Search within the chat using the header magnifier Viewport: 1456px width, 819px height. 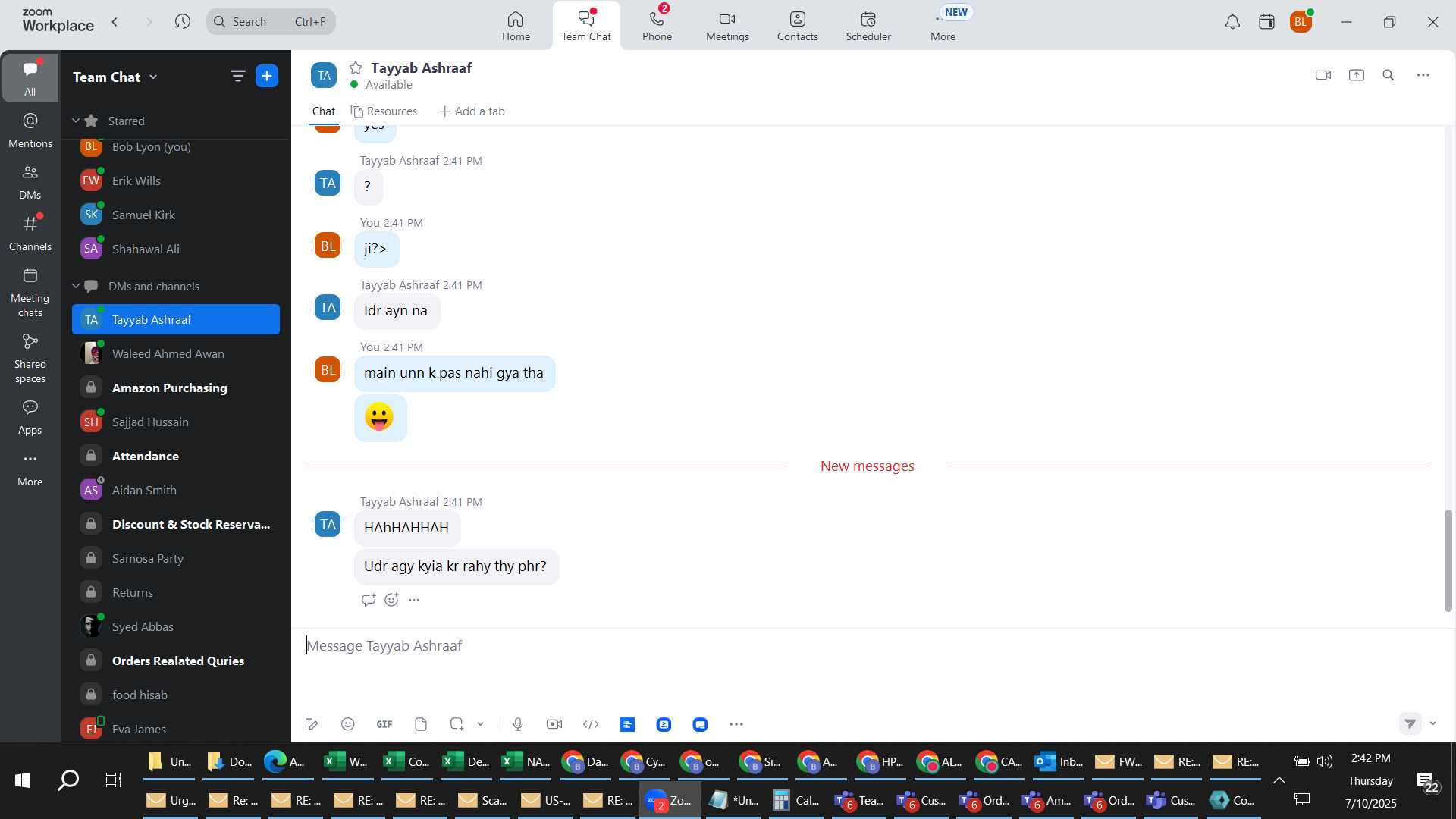click(1389, 75)
